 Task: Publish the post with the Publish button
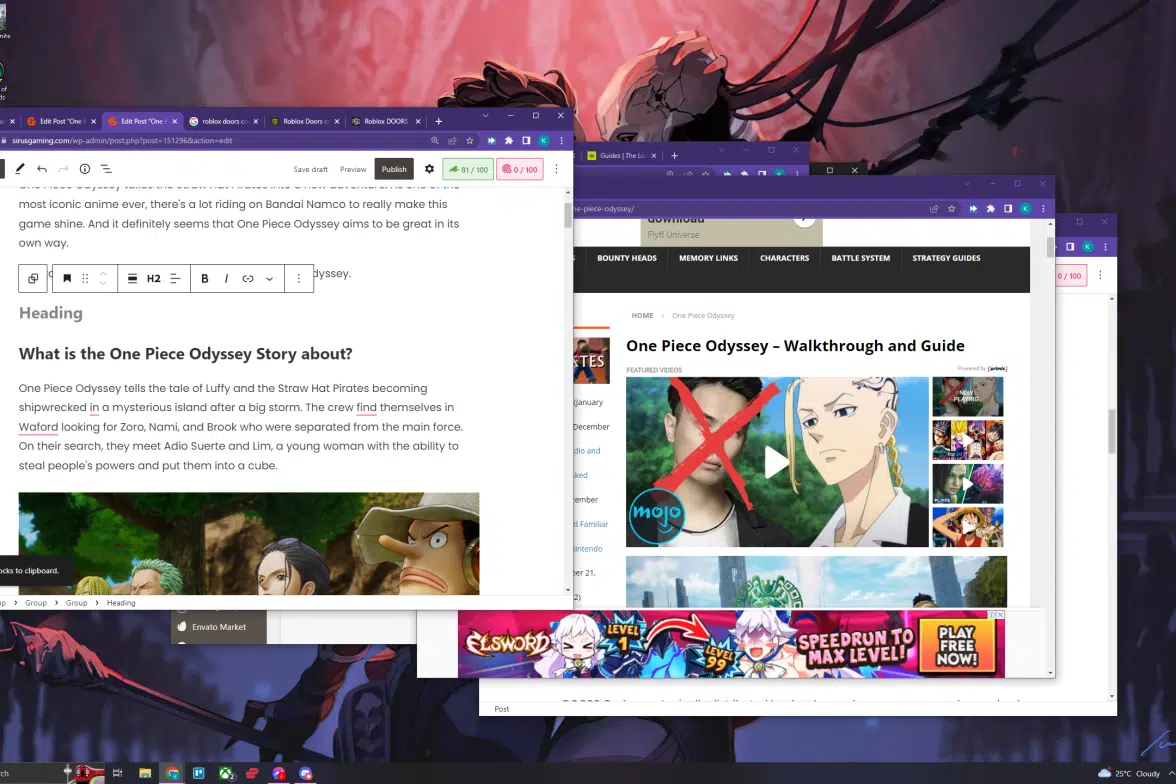pos(394,169)
